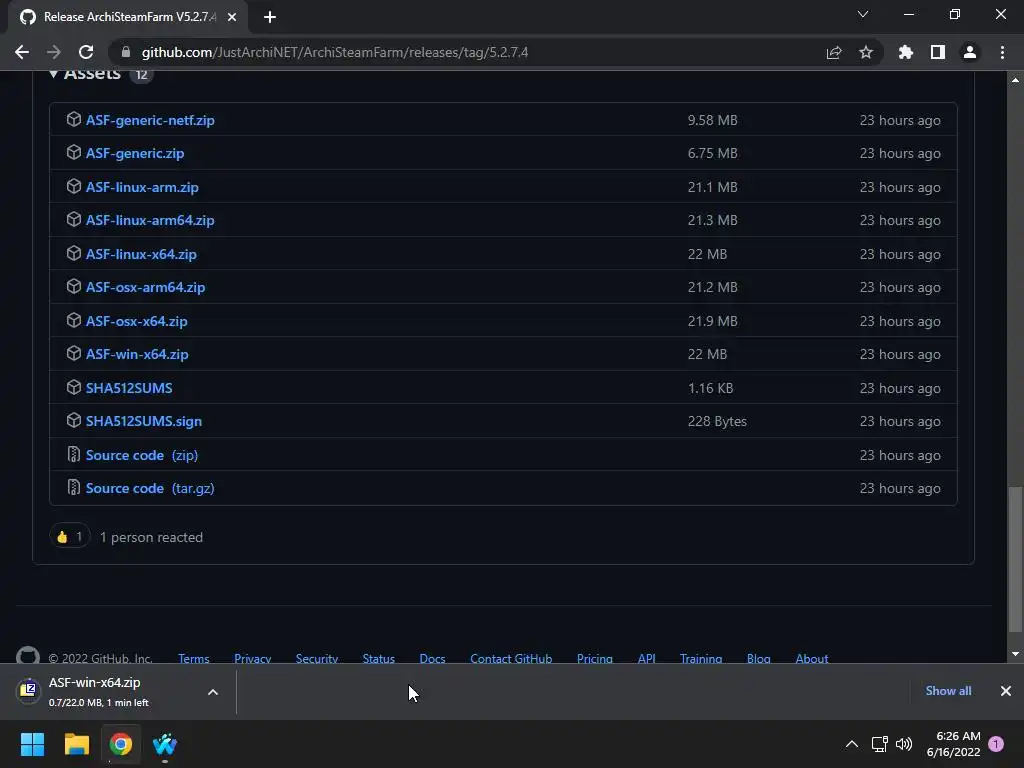Open the Docs footer link
Image resolution: width=1024 pixels, height=768 pixels.
[x=432, y=658]
